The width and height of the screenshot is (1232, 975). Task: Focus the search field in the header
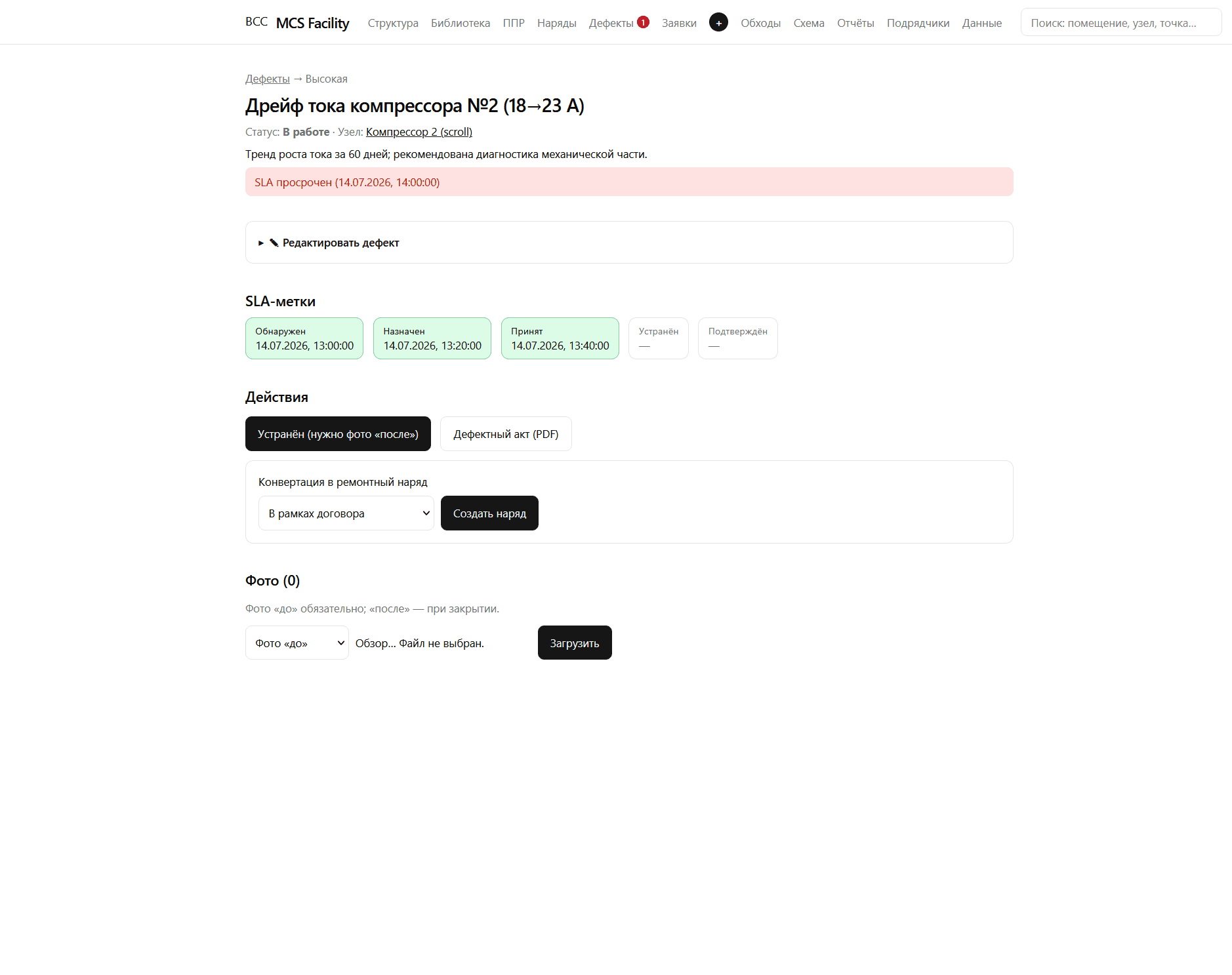tap(1120, 22)
